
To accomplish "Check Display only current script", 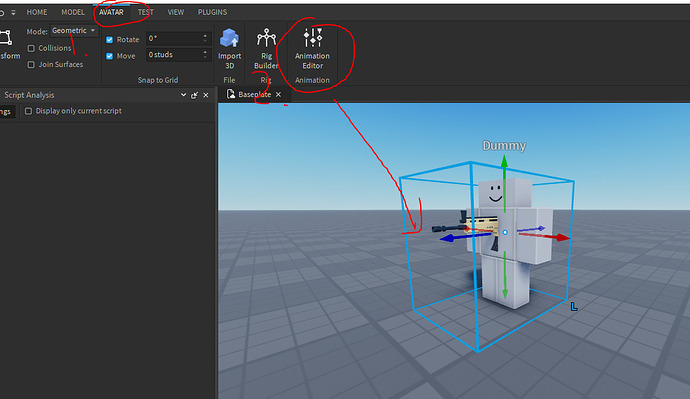I will pyautogui.click(x=29, y=111).
